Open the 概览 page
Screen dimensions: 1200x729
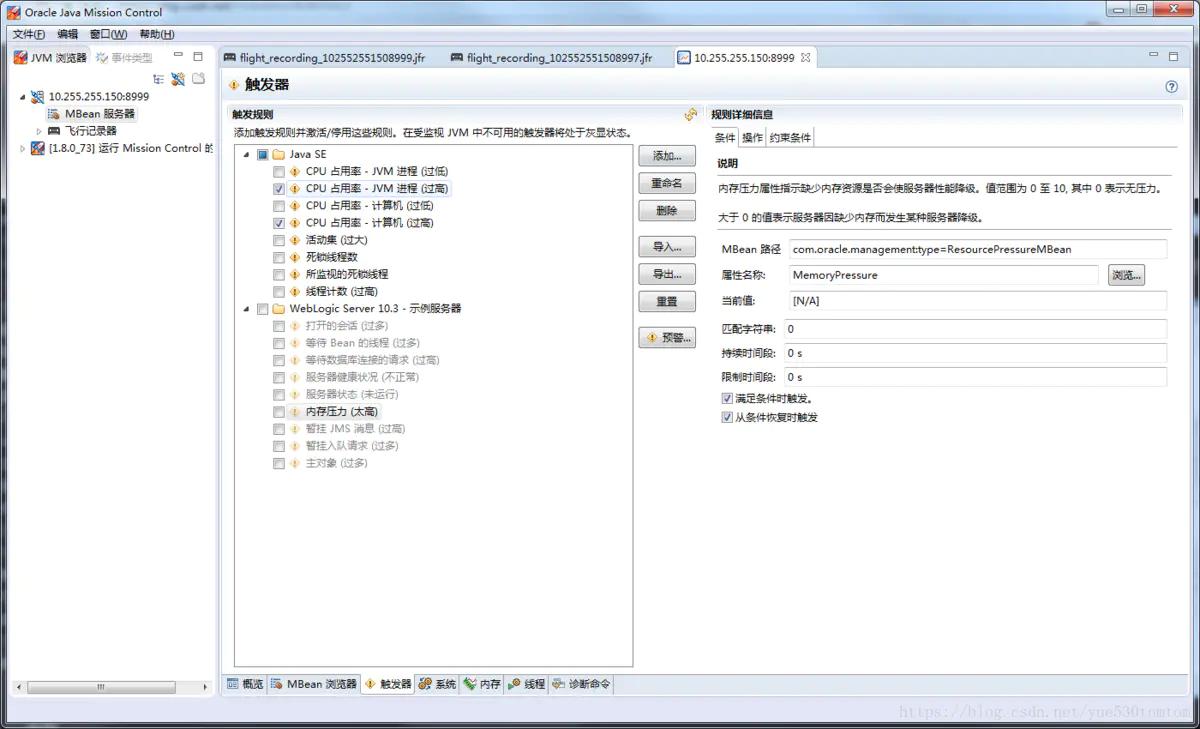[x=245, y=684]
